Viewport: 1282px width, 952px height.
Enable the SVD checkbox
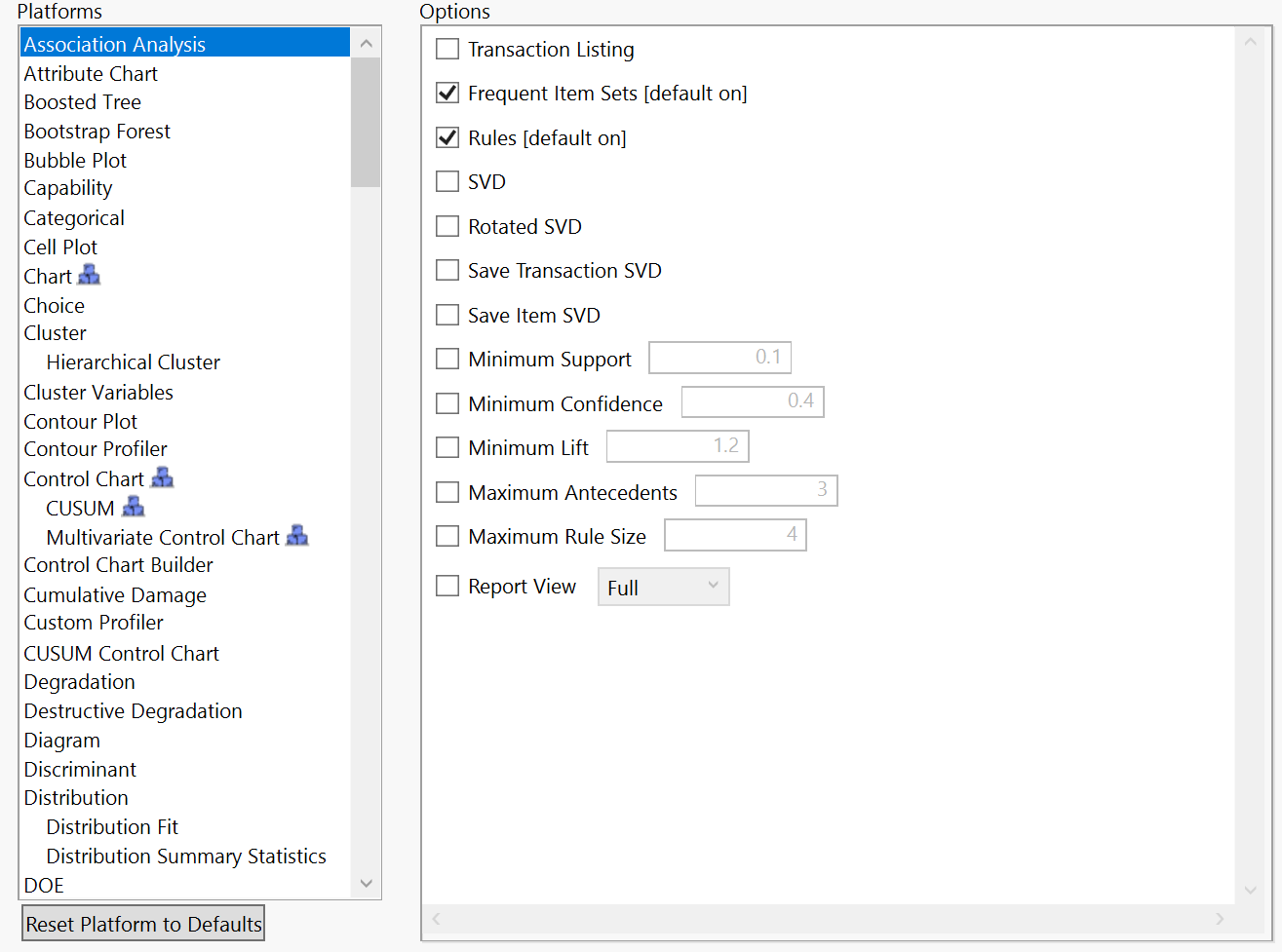click(x=447, y=181)
